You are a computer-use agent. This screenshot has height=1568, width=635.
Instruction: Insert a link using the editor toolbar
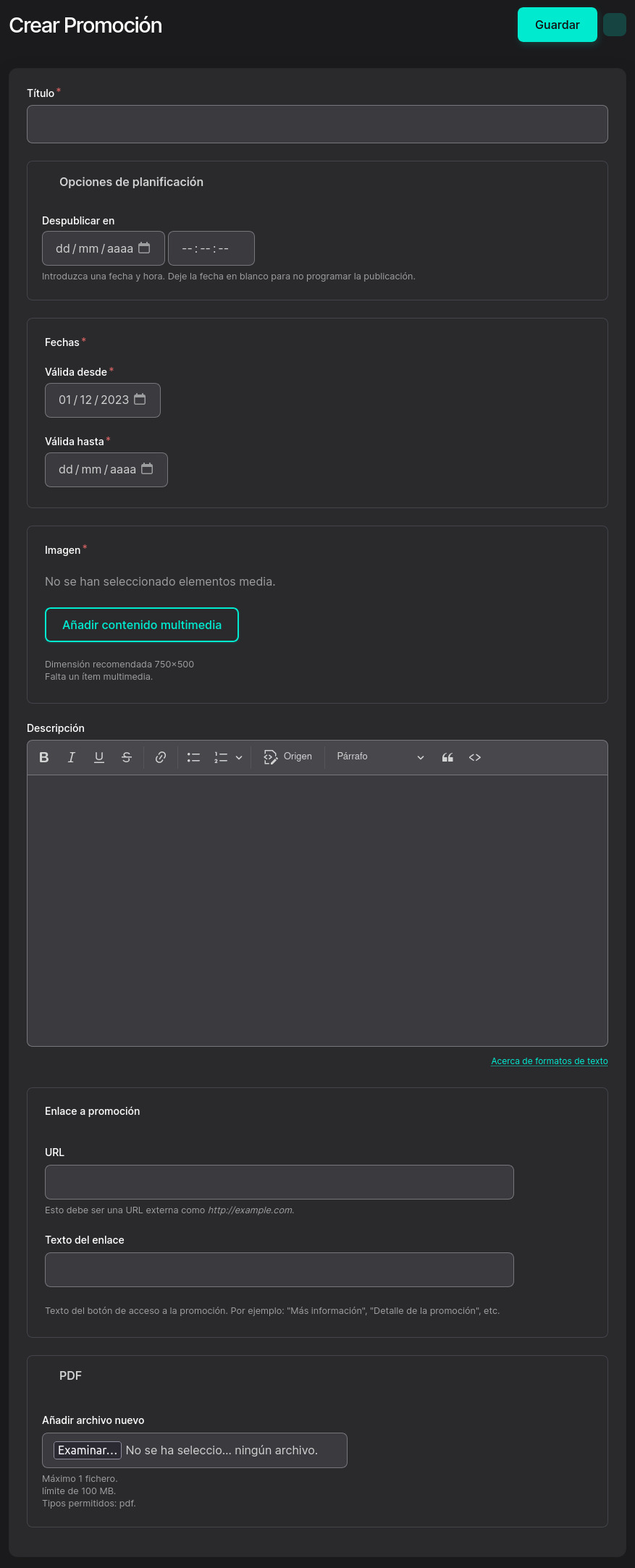pyautogui.click(x=161, y=757)
